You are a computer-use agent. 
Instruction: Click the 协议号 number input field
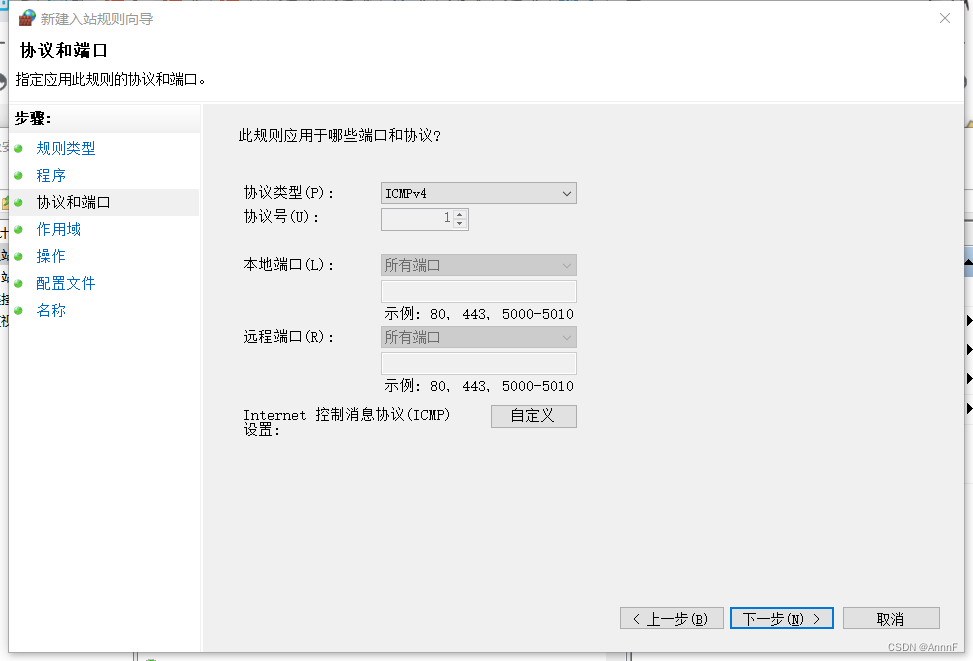415,219
